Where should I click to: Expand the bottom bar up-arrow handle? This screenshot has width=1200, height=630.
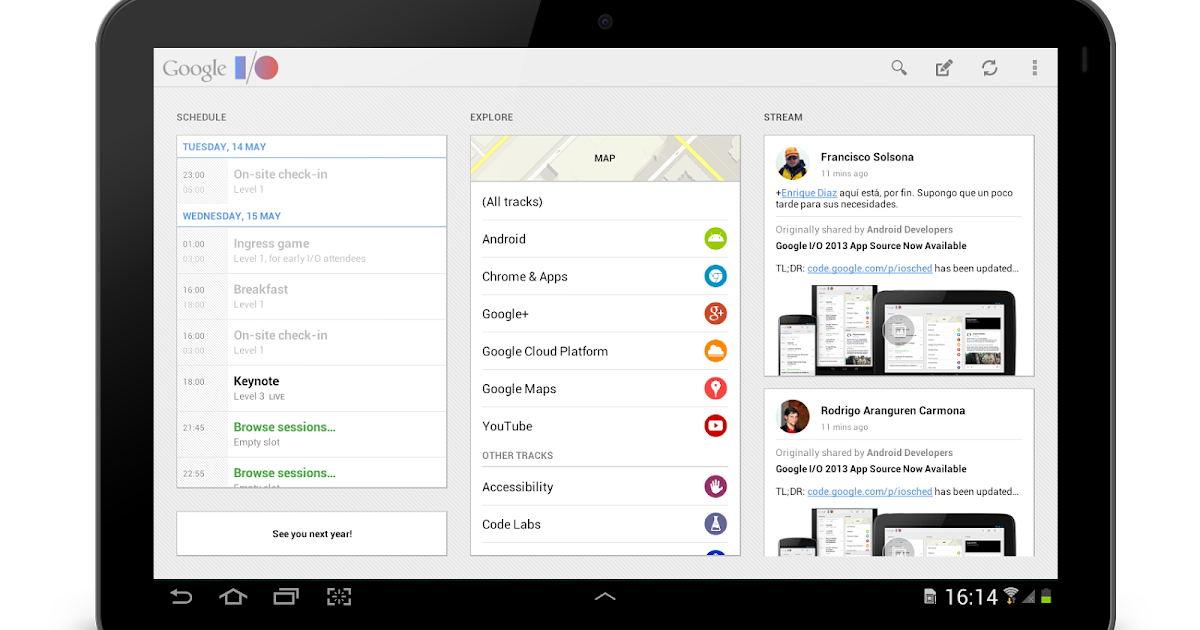pyautogui.click(x=605, y=597)
